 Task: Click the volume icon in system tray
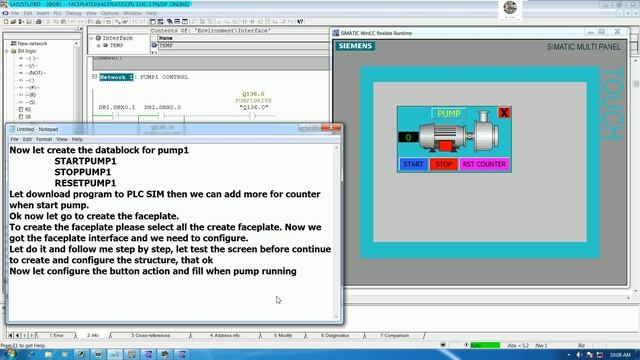point(580,355)
